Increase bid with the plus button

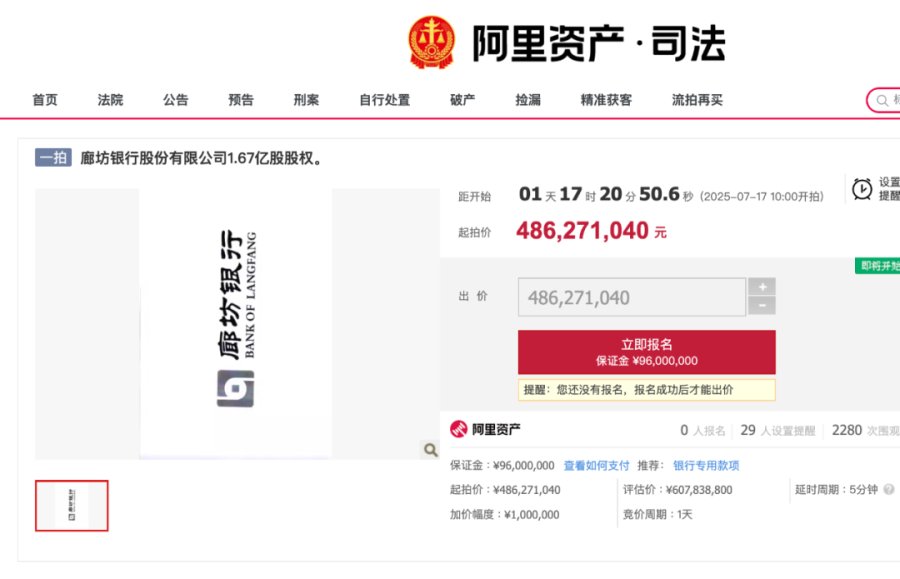tap(762, 287)
